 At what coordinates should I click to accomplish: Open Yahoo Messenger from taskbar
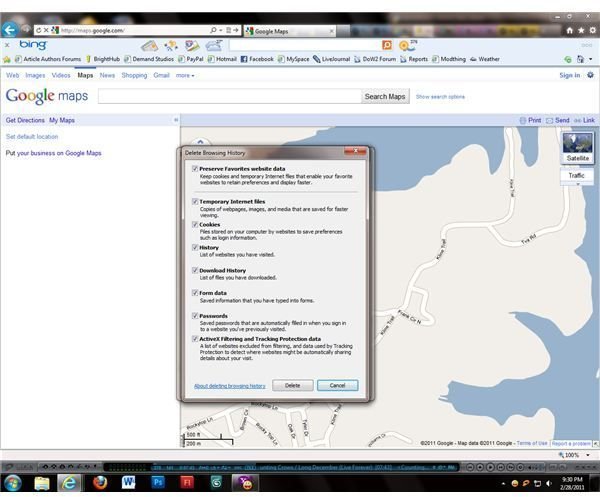click(245, 483)
